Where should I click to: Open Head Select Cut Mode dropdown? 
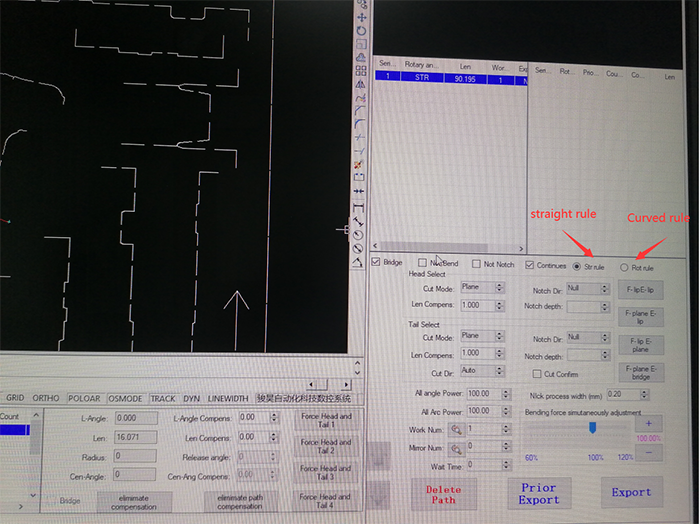[x=483, y=287]
